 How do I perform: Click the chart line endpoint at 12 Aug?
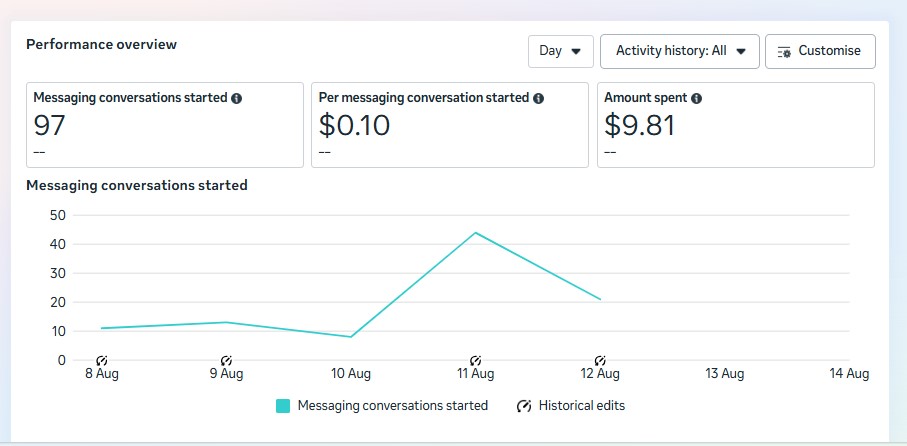tap(600, 299)
